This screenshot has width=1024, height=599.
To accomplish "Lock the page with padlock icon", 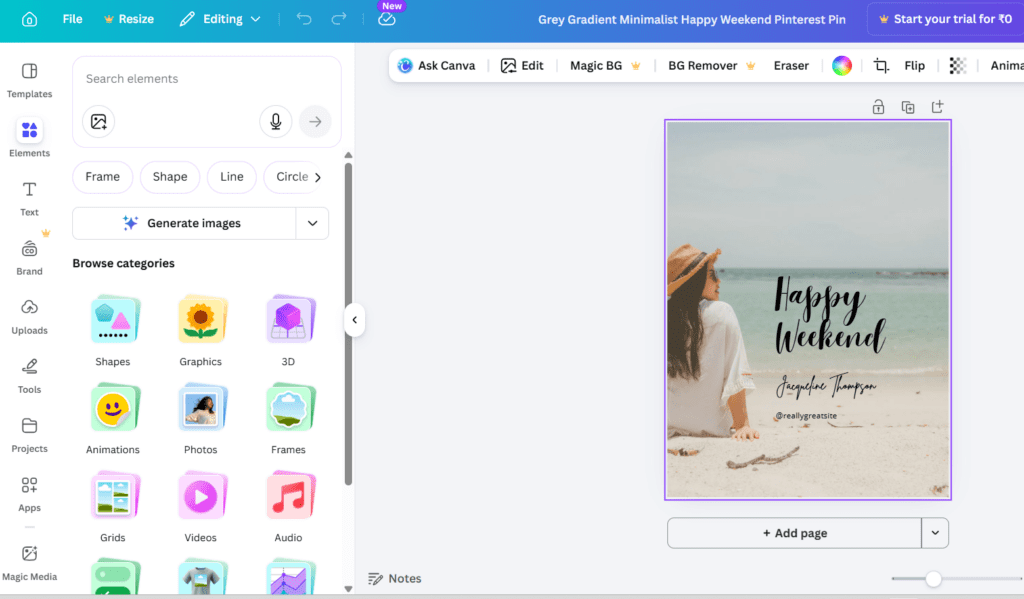I will 878,107.
